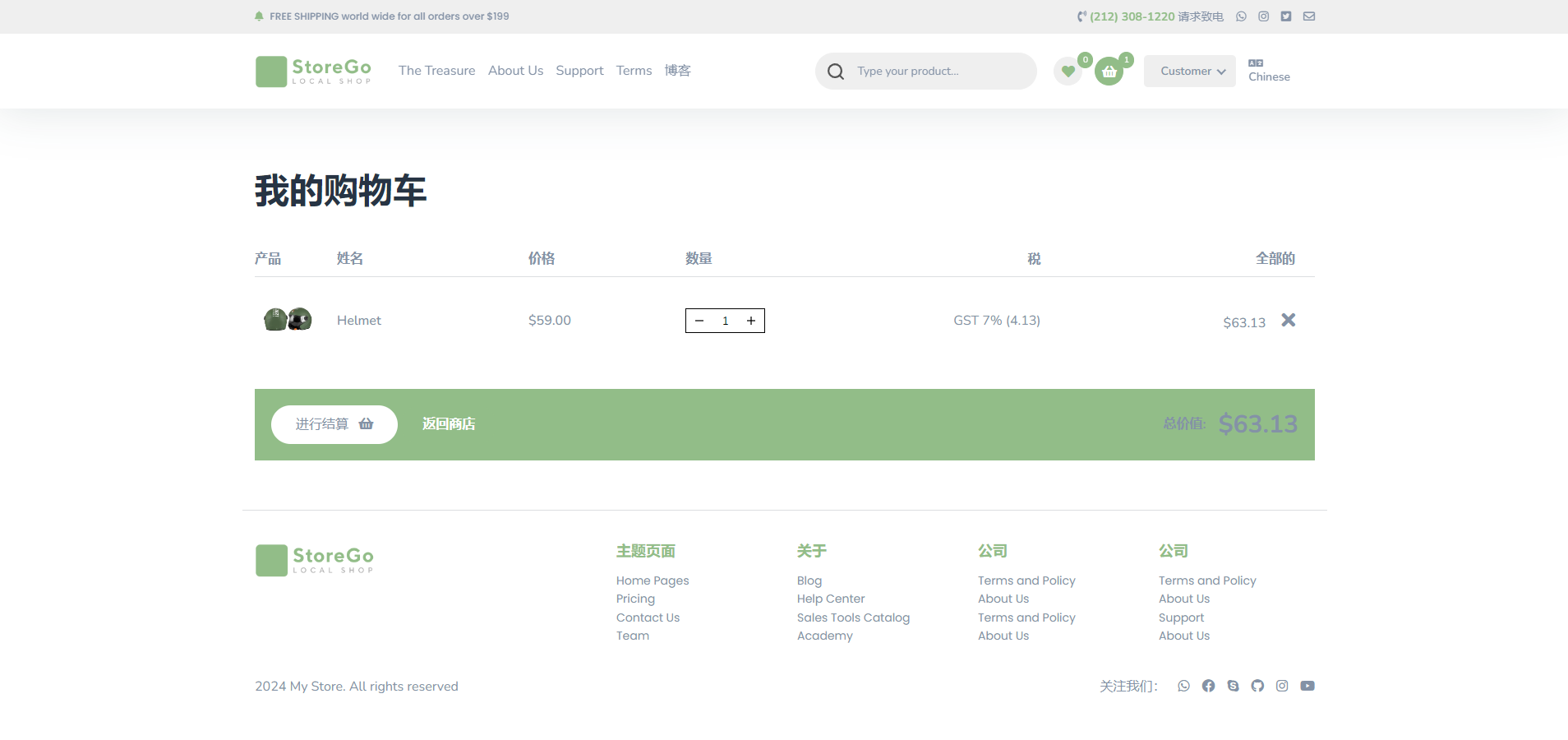Click the Facebook icon in footer

[1208, 686]
